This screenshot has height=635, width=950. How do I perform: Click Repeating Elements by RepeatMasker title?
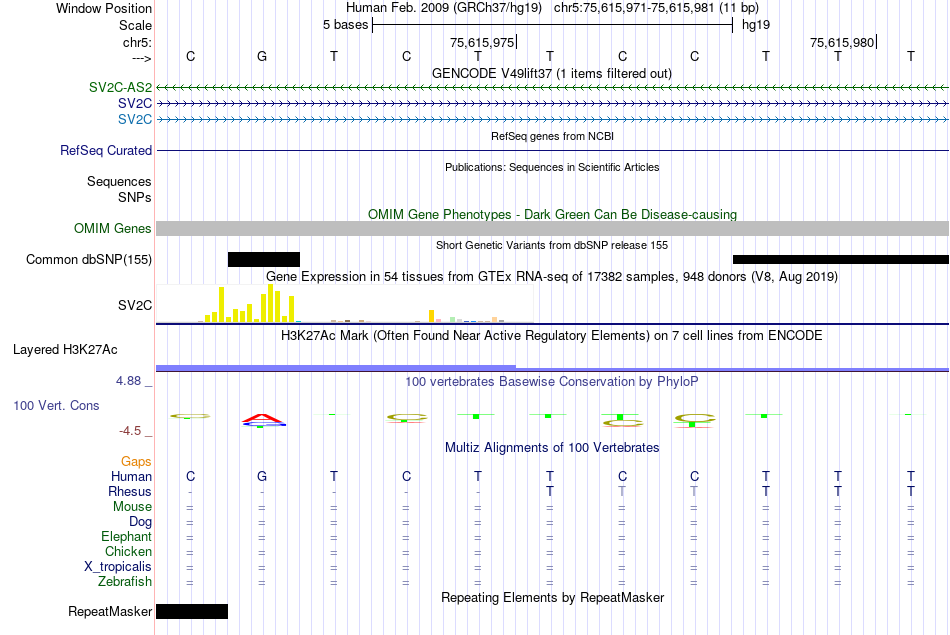(553, 597)
